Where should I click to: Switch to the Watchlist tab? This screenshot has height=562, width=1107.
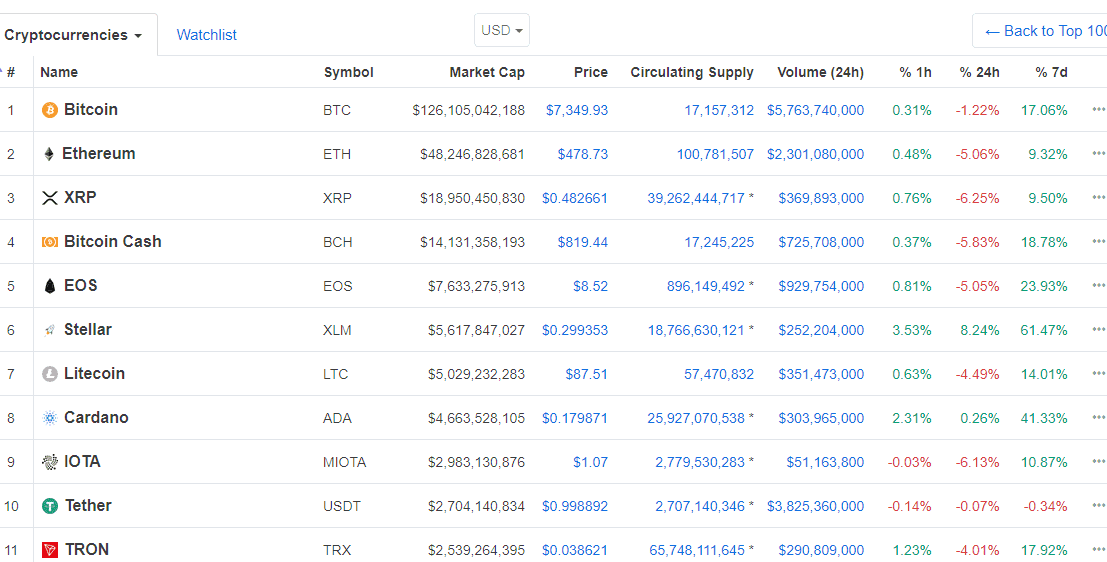click(206, 35)
